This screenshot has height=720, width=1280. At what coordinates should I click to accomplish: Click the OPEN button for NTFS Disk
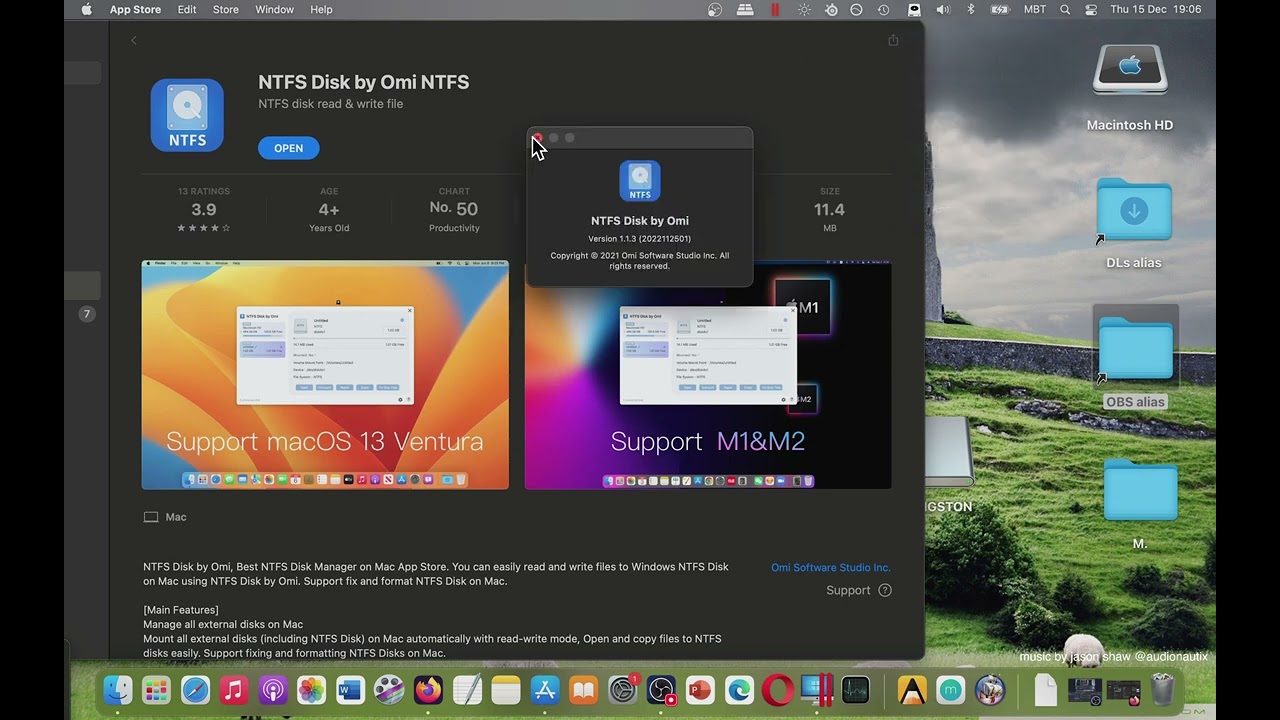tap(289, 148)
